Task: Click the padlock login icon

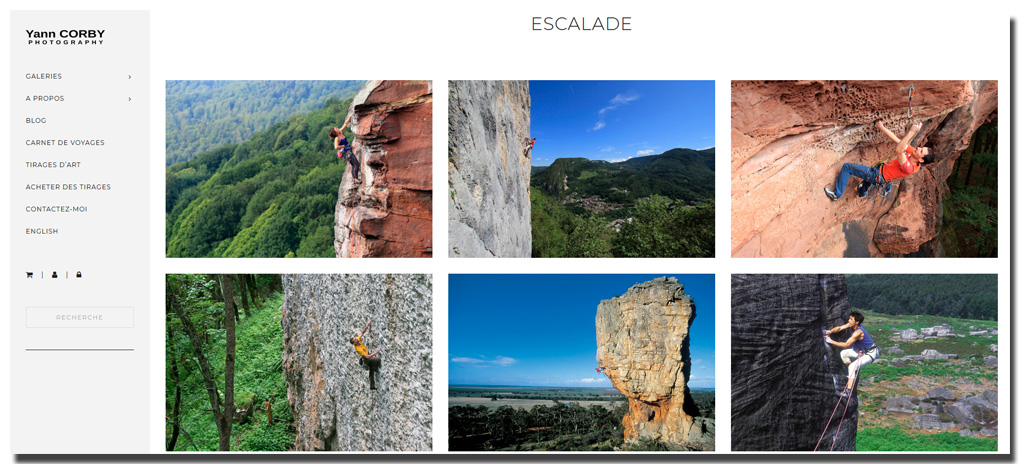Action: [79, 275]
